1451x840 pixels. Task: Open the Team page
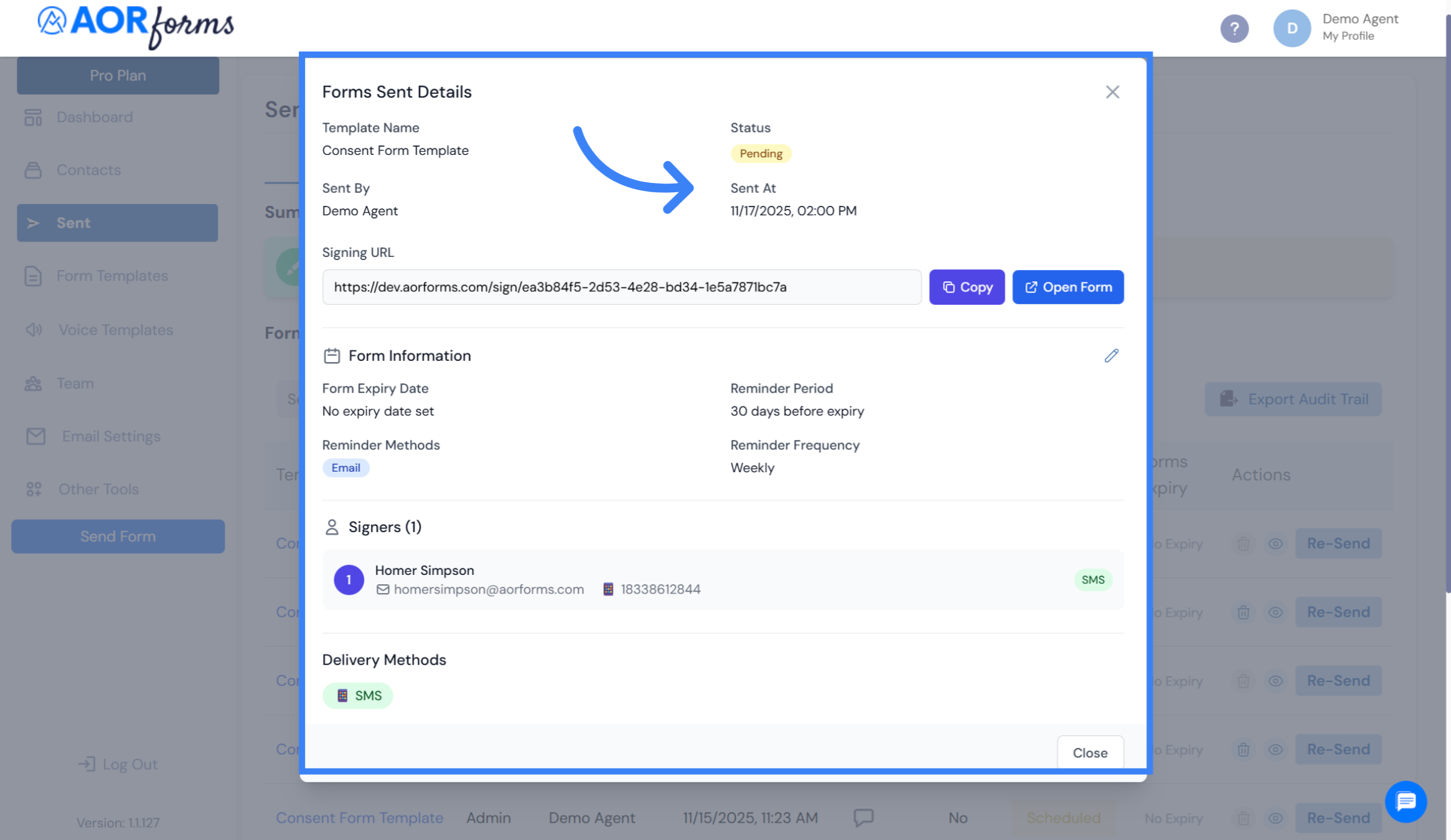point(75,383)
